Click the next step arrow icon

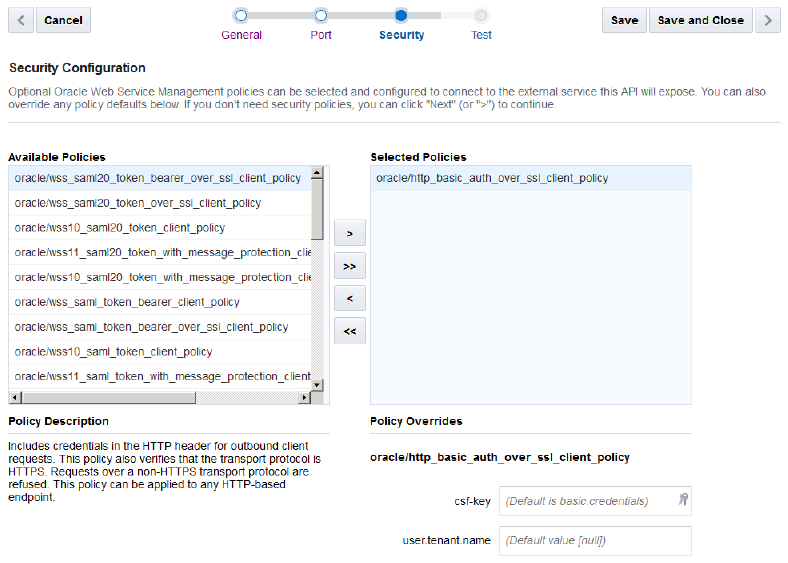click(767, 20)
